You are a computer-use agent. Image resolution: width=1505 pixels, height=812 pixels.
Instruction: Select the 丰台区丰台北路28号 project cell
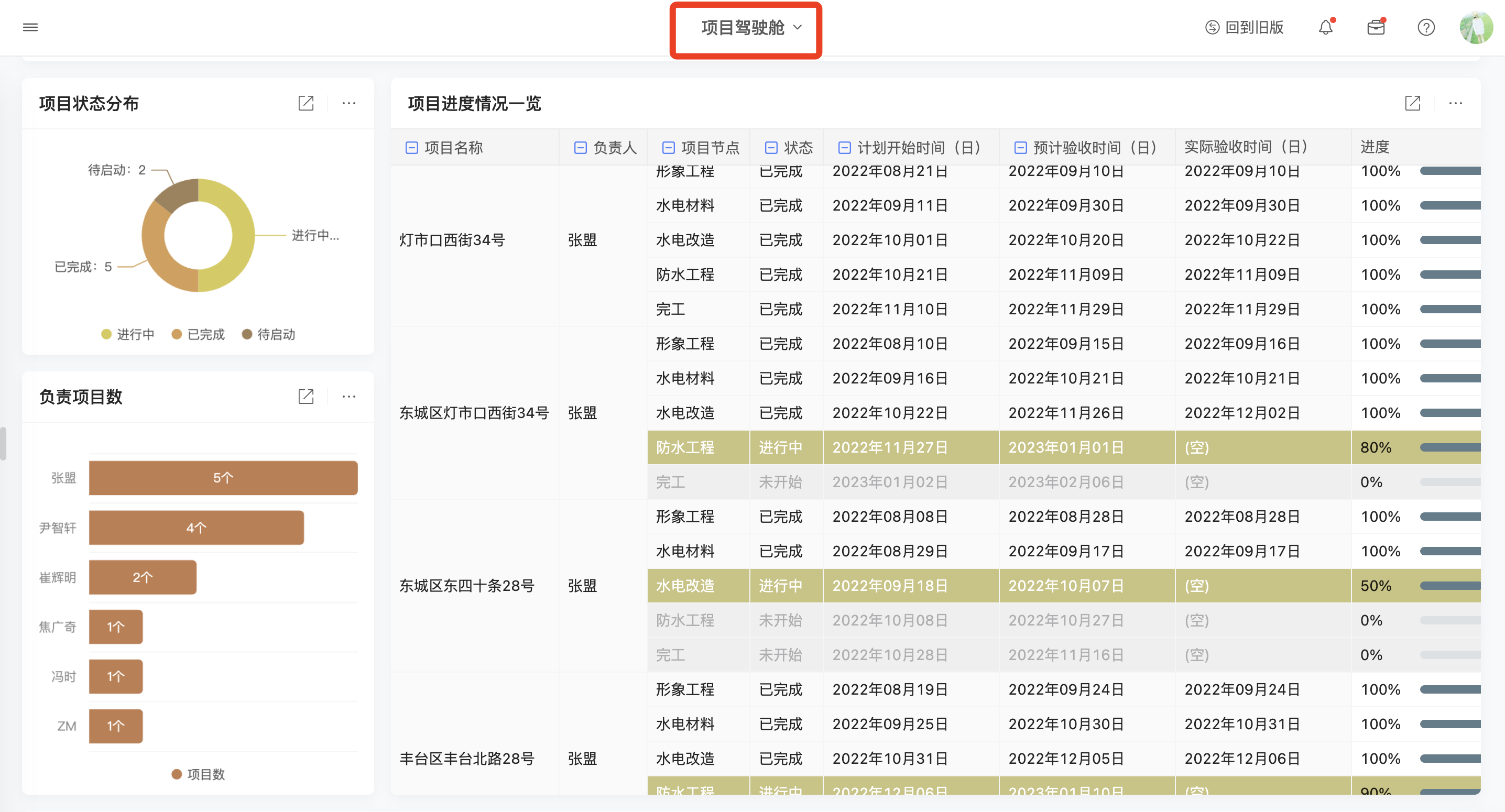pyautogui.click(x=474, y=733)
